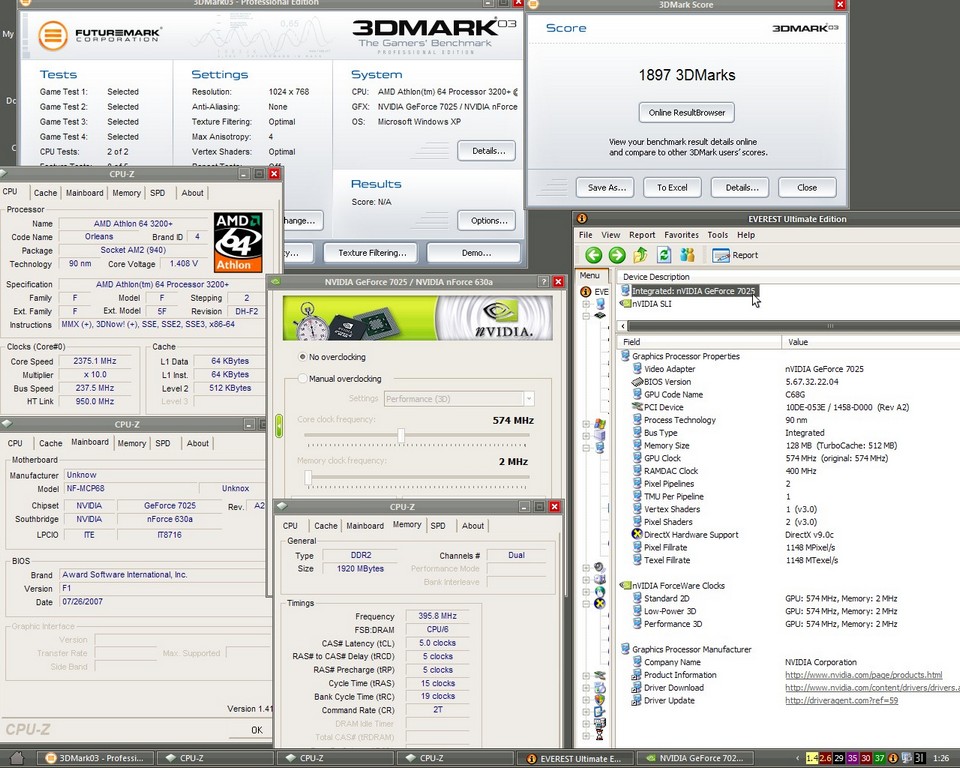Open the Driver Update driveragent link
This screenshot has height=768, width=960.
[x=841, y=701]
